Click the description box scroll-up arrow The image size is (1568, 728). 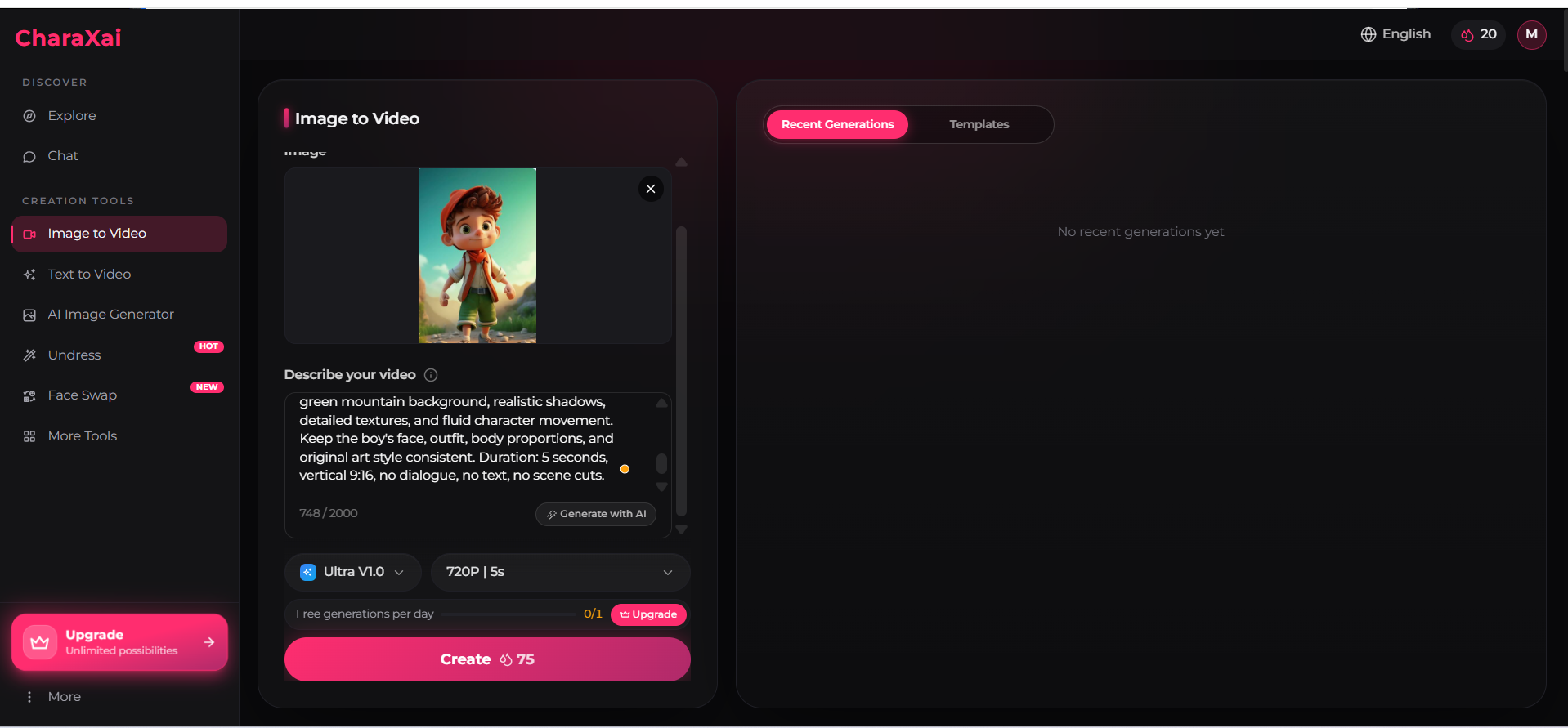tap(661, 403)
